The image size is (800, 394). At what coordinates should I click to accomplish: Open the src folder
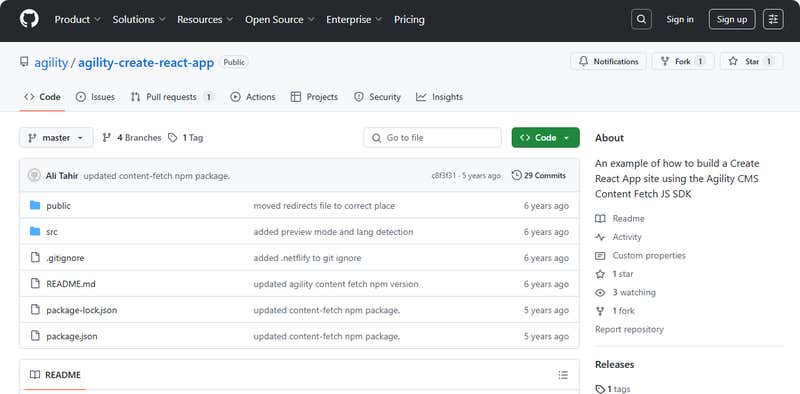[x=52, y=232]
